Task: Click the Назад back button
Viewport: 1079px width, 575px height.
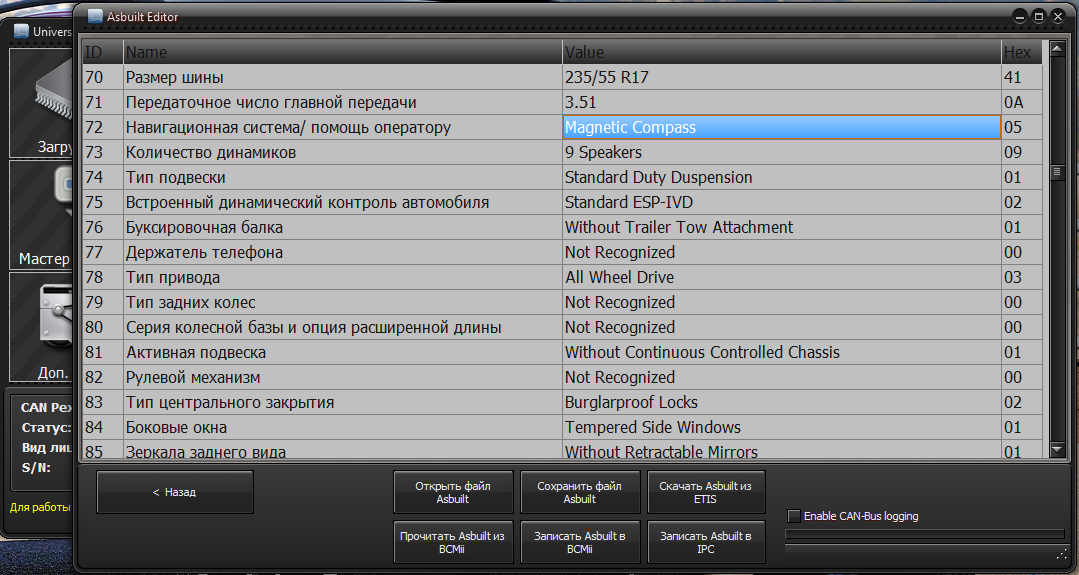Action: point(174,492)
